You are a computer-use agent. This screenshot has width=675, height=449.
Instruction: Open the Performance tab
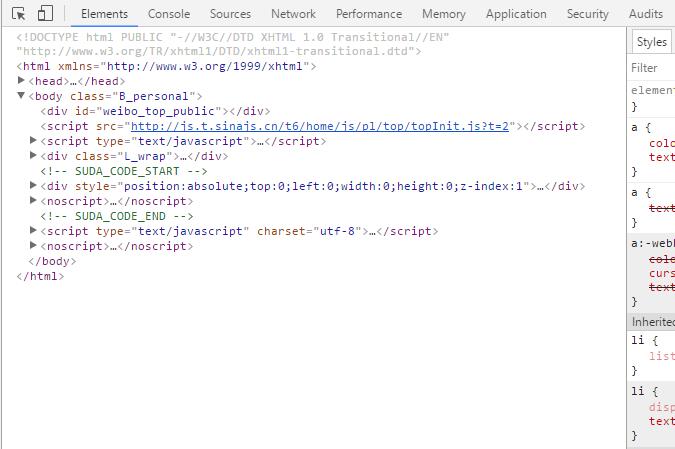pos(369,14)
